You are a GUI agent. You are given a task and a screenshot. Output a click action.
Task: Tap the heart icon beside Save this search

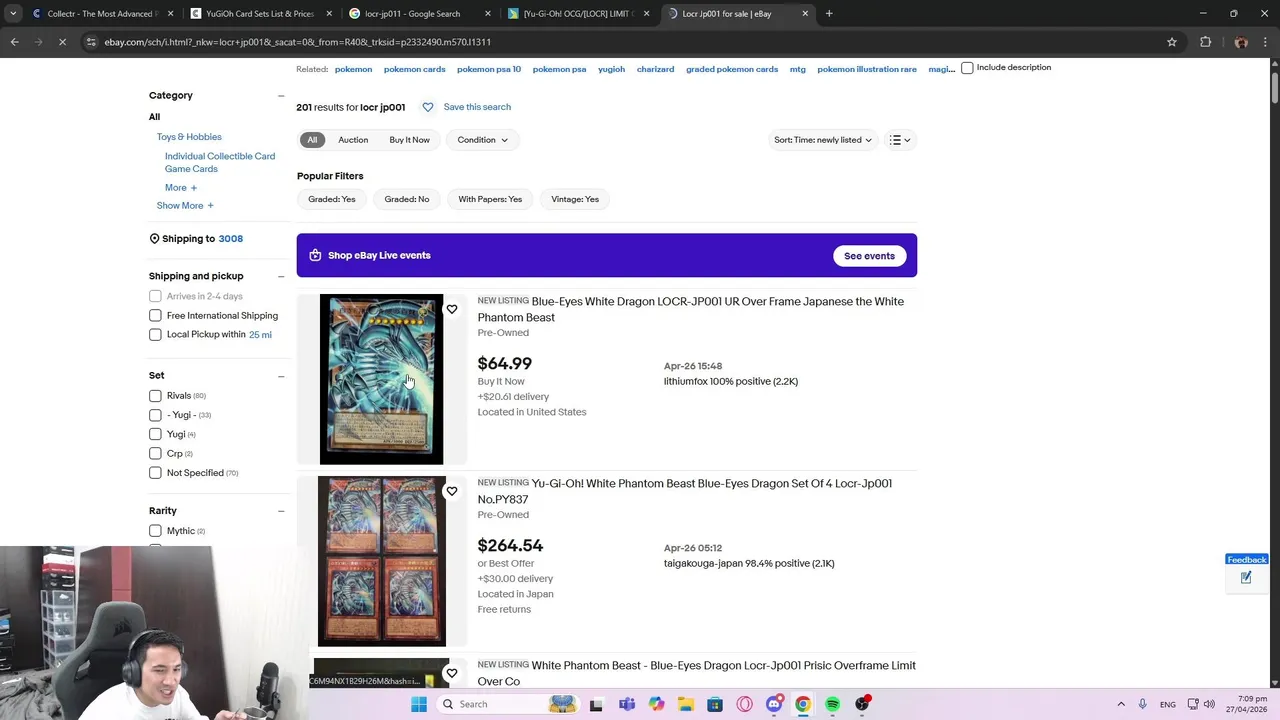point(428,107)
